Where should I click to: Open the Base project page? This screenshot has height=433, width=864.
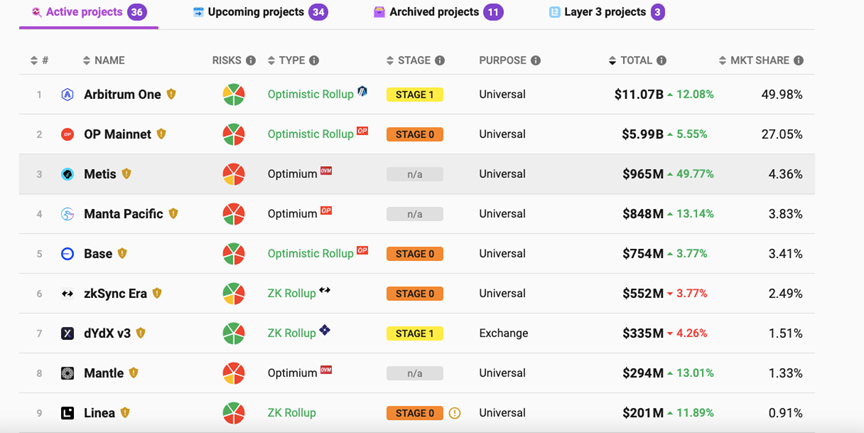98,254
